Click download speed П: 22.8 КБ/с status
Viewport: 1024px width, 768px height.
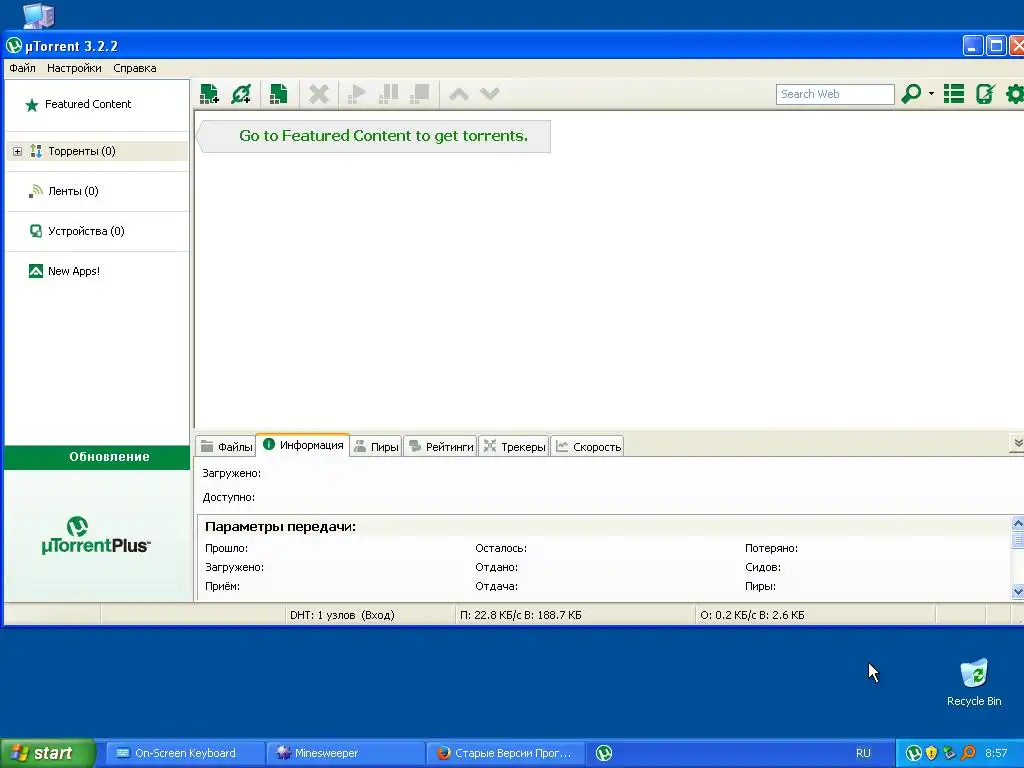click(x=520, y=615)
